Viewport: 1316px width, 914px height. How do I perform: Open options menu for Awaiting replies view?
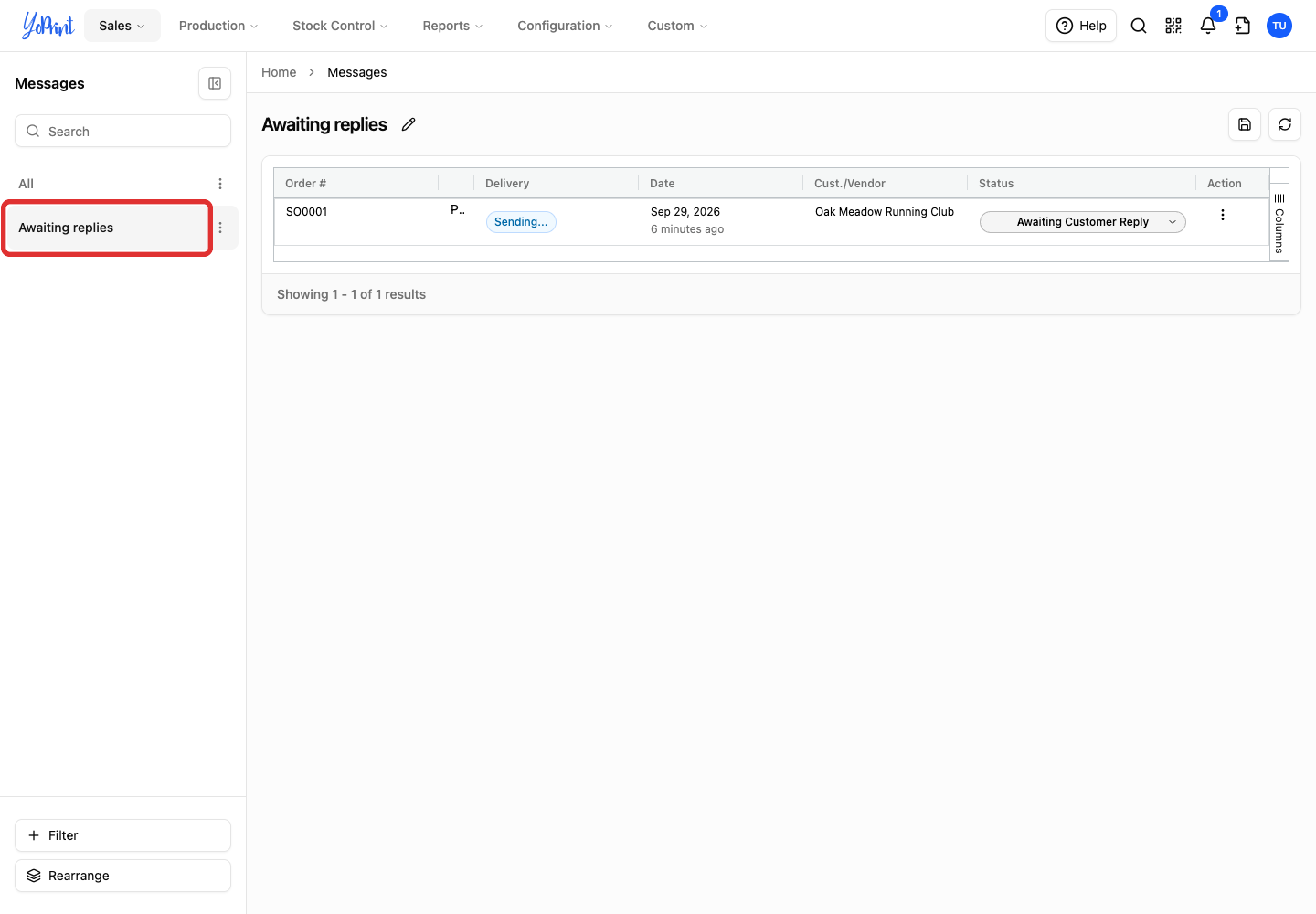[x=220, y=228]
